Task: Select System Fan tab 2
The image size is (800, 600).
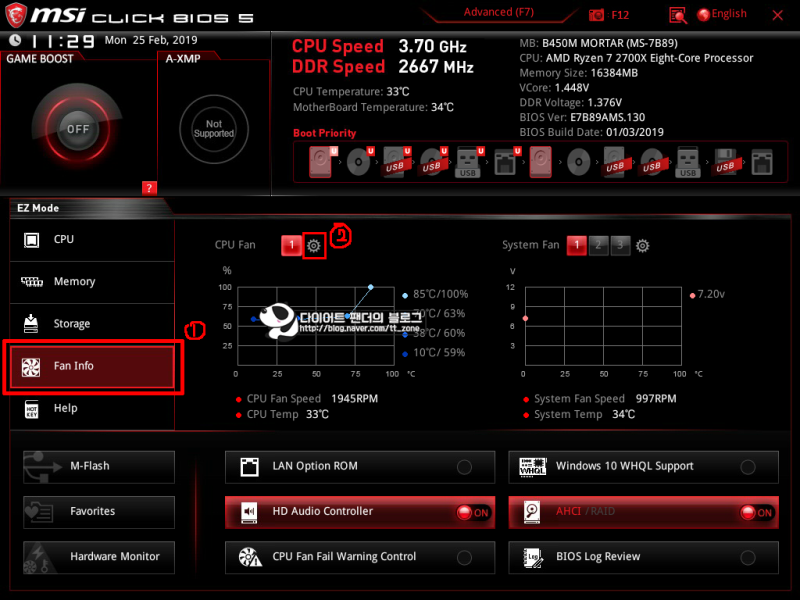Action: point(598,245)
